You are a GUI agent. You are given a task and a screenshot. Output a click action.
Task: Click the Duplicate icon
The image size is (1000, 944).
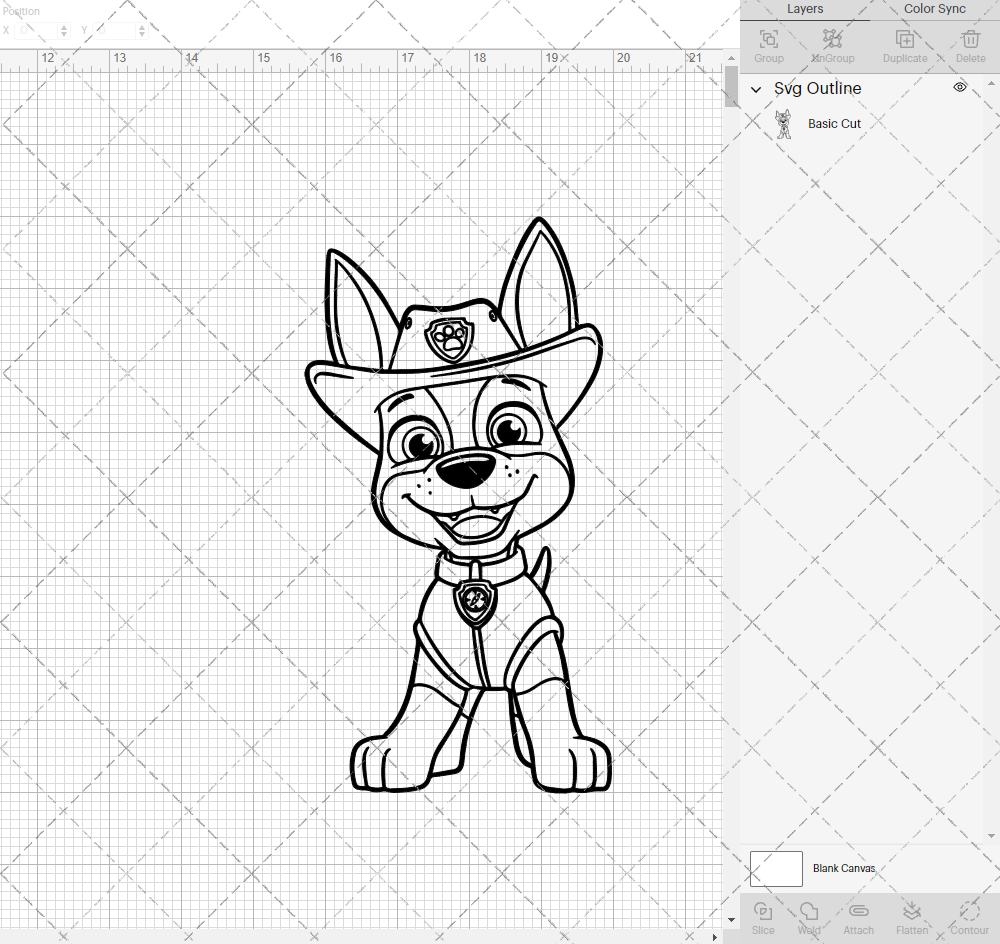904,39
